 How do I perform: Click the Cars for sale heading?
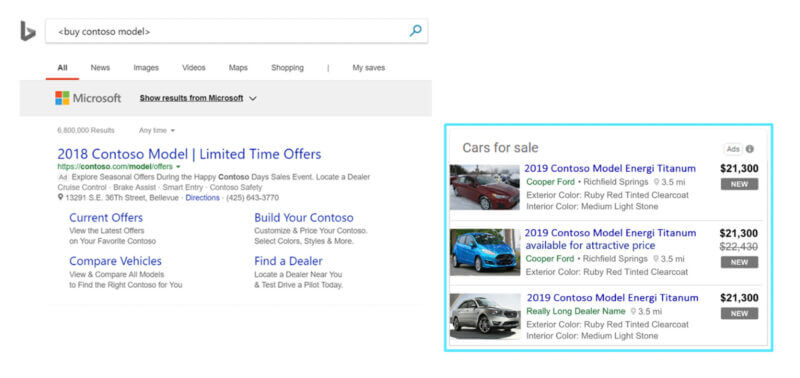point(500,148)
